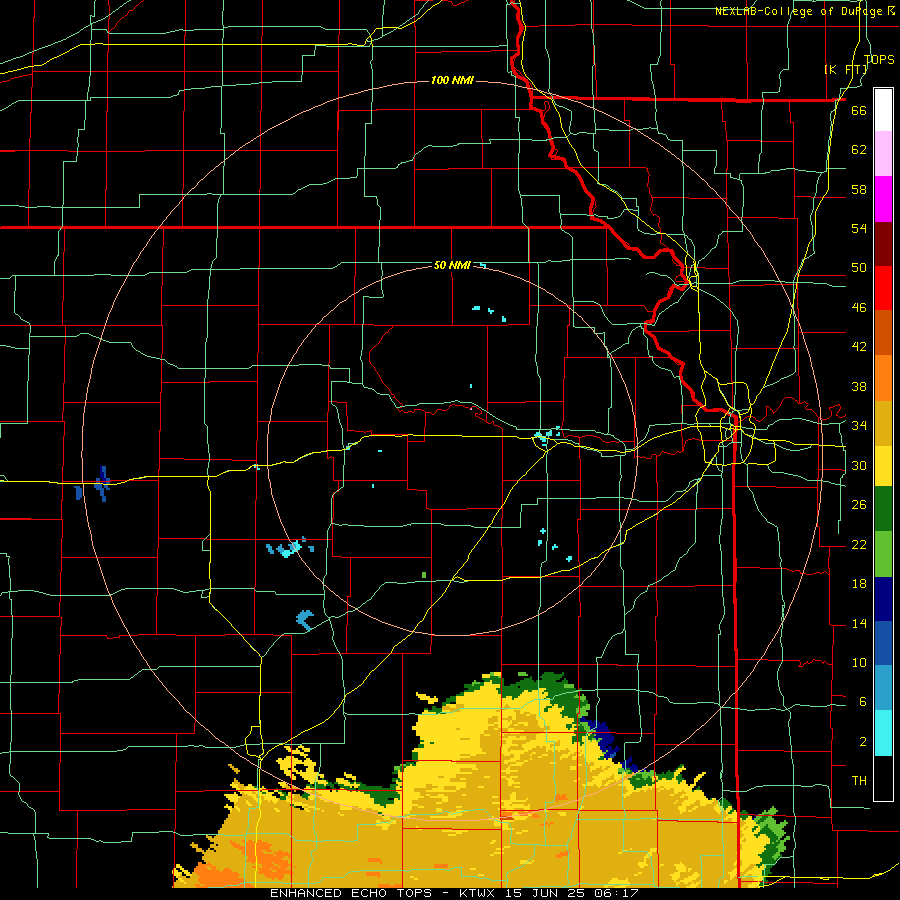Select the 6 legend value
The height and width of the screenshot is (900, 900).
[863, 702]
